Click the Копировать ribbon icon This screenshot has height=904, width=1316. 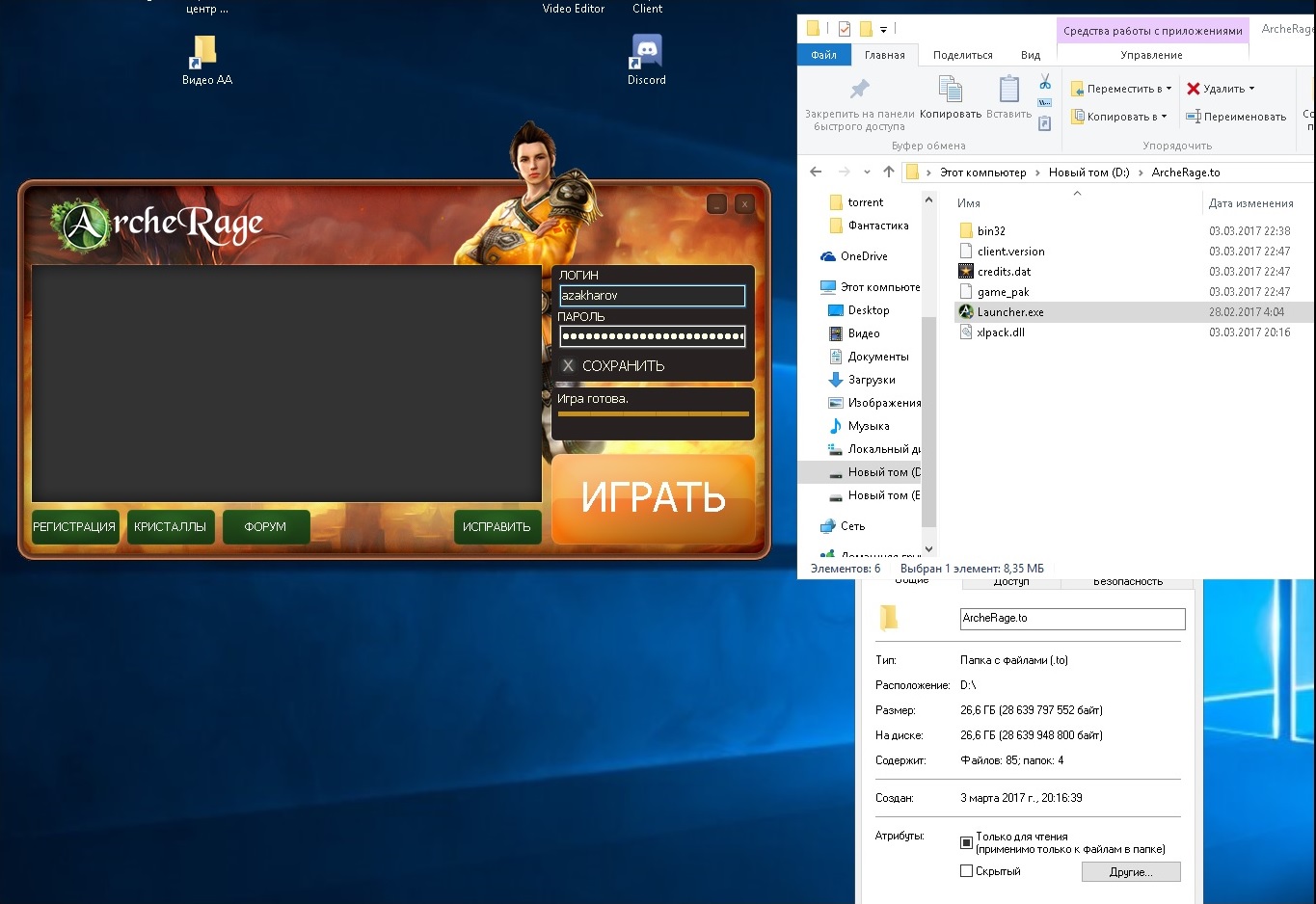tap(951, 90)
